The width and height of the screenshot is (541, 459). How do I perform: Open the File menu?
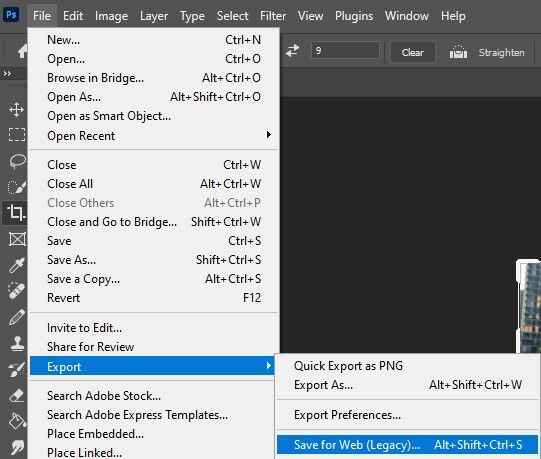click(x=42, y=16)
